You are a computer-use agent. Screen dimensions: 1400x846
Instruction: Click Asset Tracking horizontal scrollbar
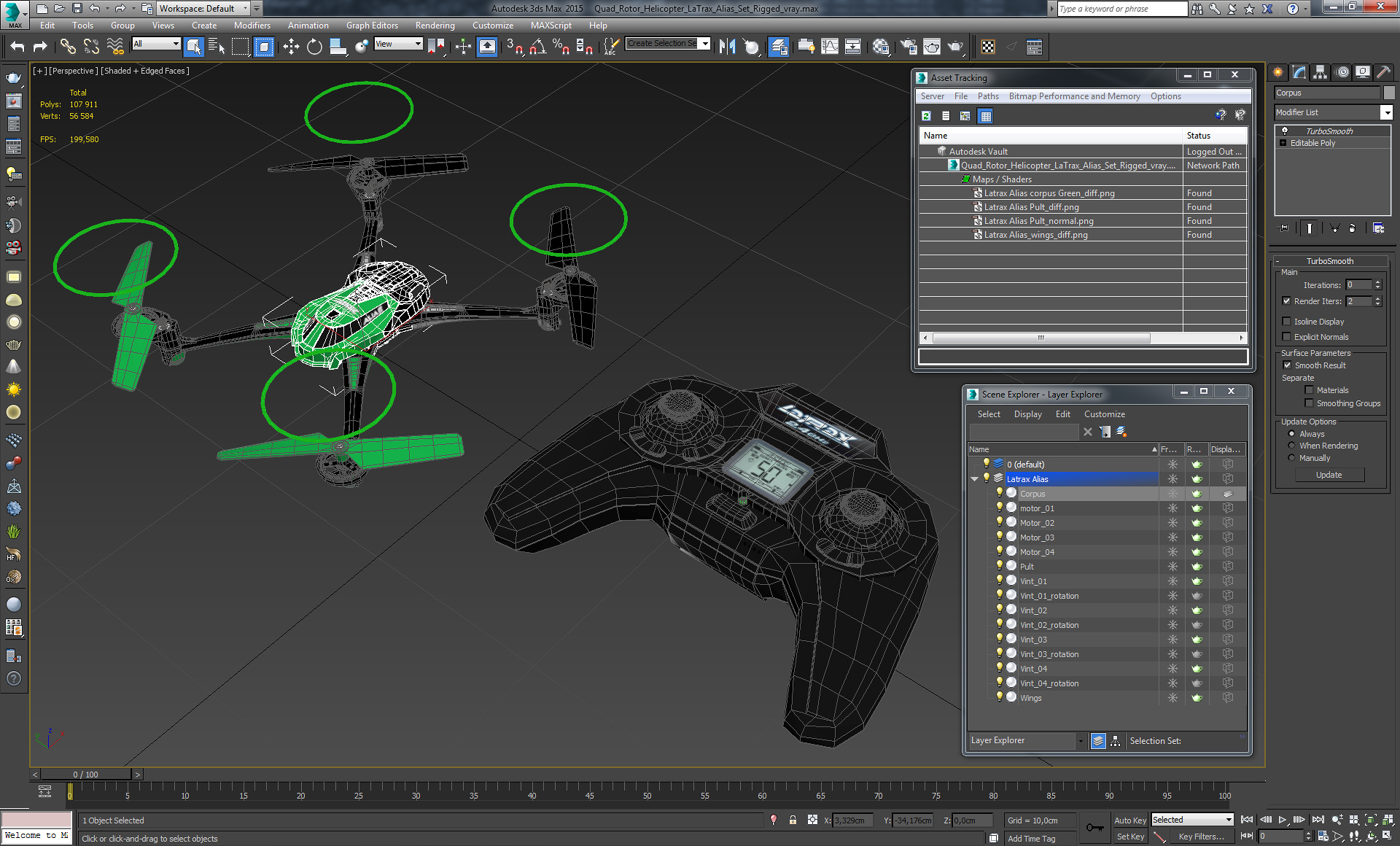click(x=1041, y=338)
